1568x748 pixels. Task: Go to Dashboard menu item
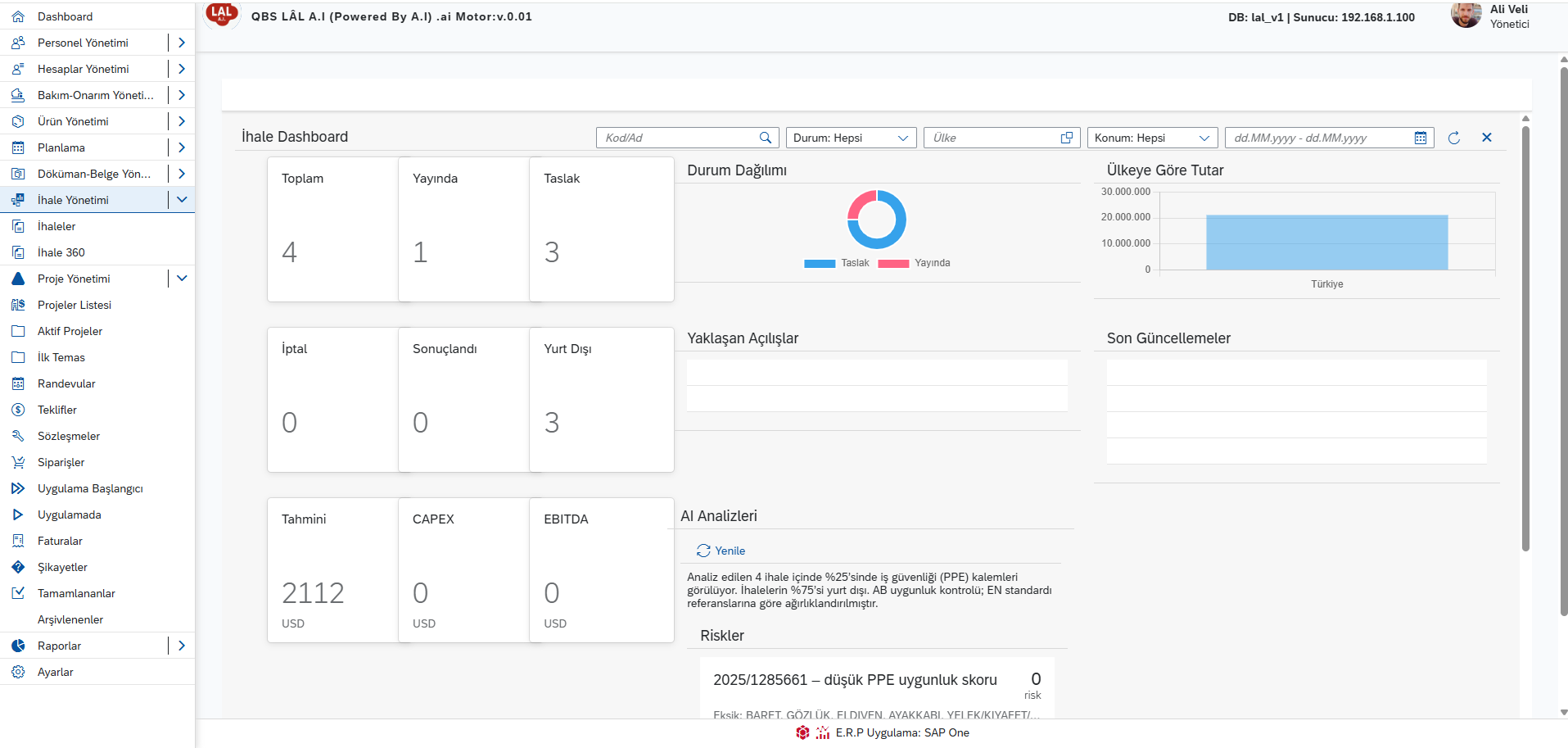point(97,16)
